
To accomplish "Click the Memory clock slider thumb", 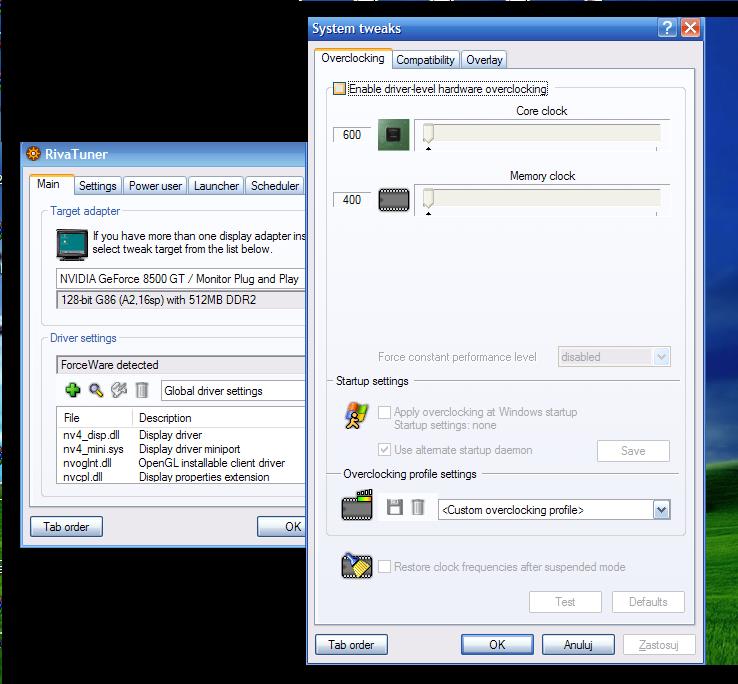I will pos(428,198).
